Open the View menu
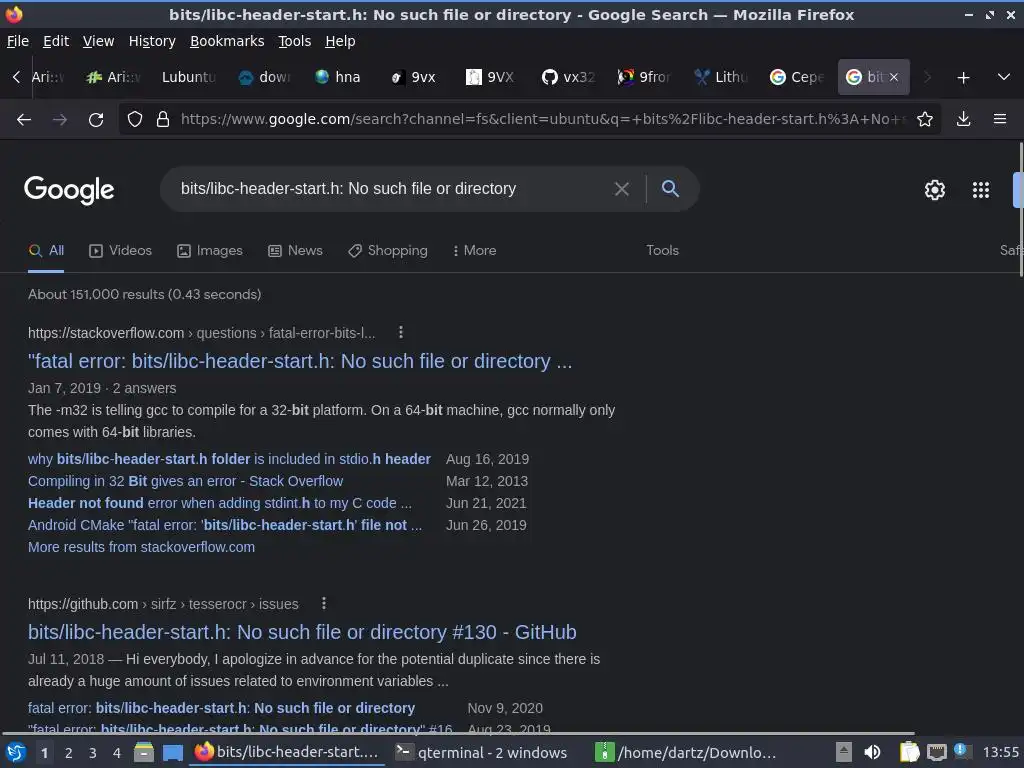 click(99, 41)
